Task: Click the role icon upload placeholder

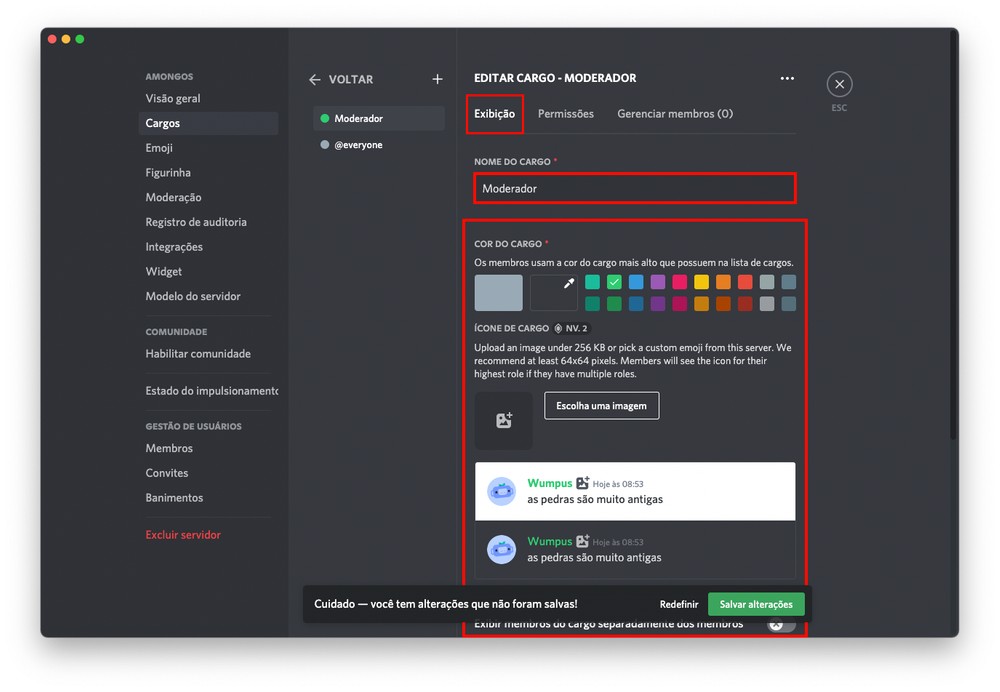Action: [x=503, y=420]
